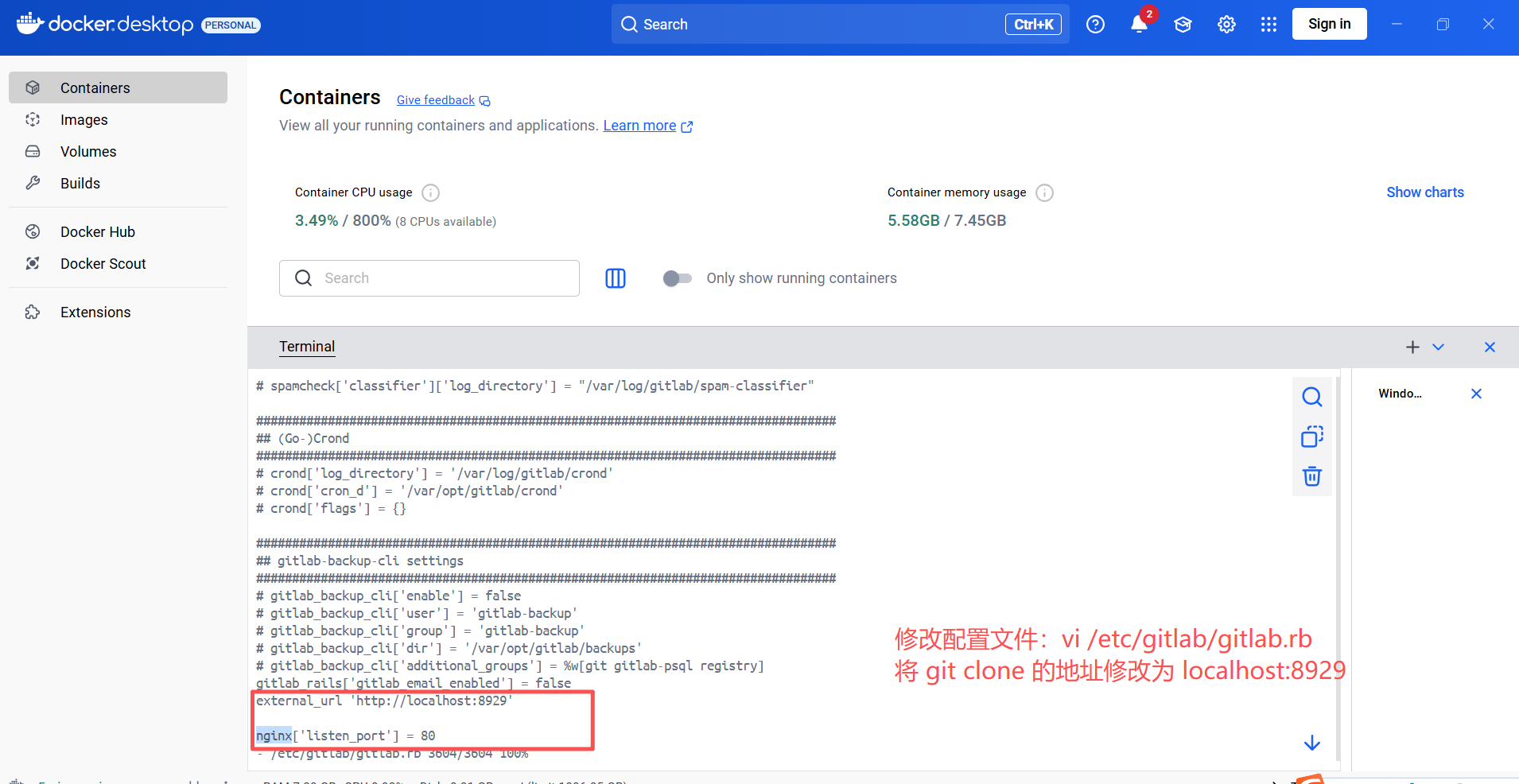Click the terminal vertical scrollbar
Screen dimensions: 1519x784
[x=1338, y=569]
